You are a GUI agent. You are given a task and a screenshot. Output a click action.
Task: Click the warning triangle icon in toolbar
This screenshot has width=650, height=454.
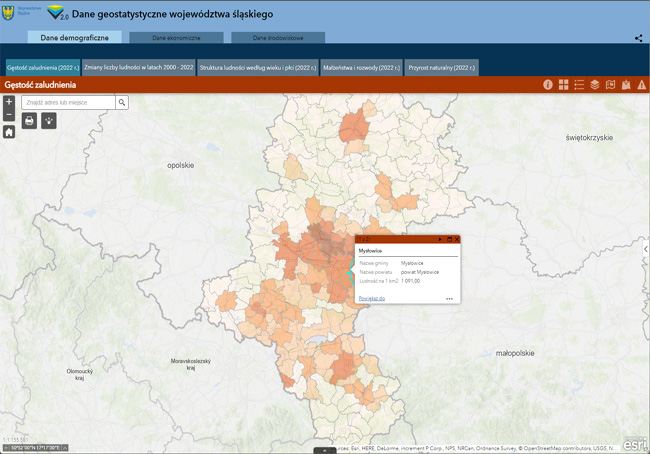click(x=641, y=85)
